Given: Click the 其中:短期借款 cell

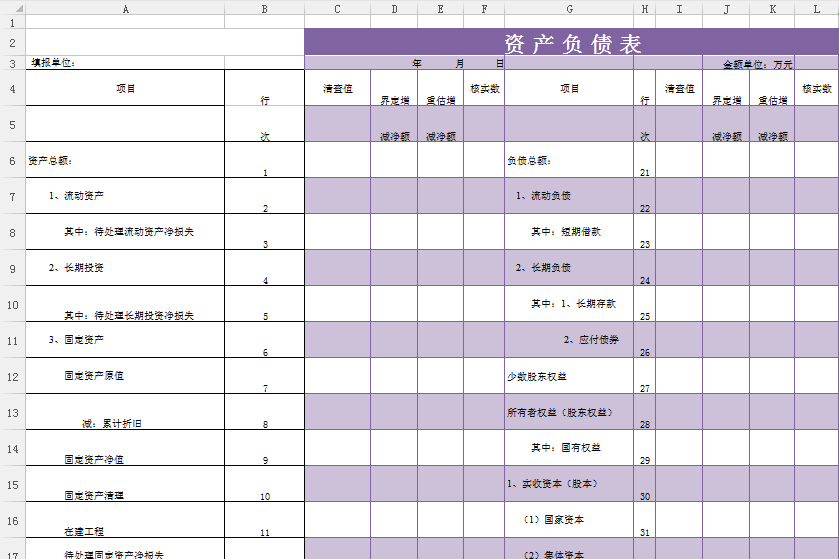Looking at the screenshot, I should click(x=568, y=232).
